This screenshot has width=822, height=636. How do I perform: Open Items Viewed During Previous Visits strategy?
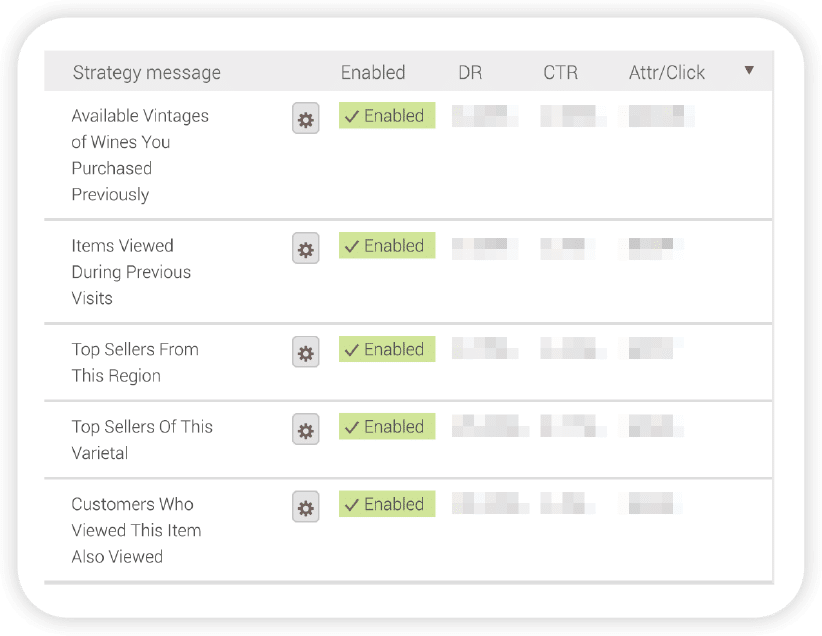point(131,272)
